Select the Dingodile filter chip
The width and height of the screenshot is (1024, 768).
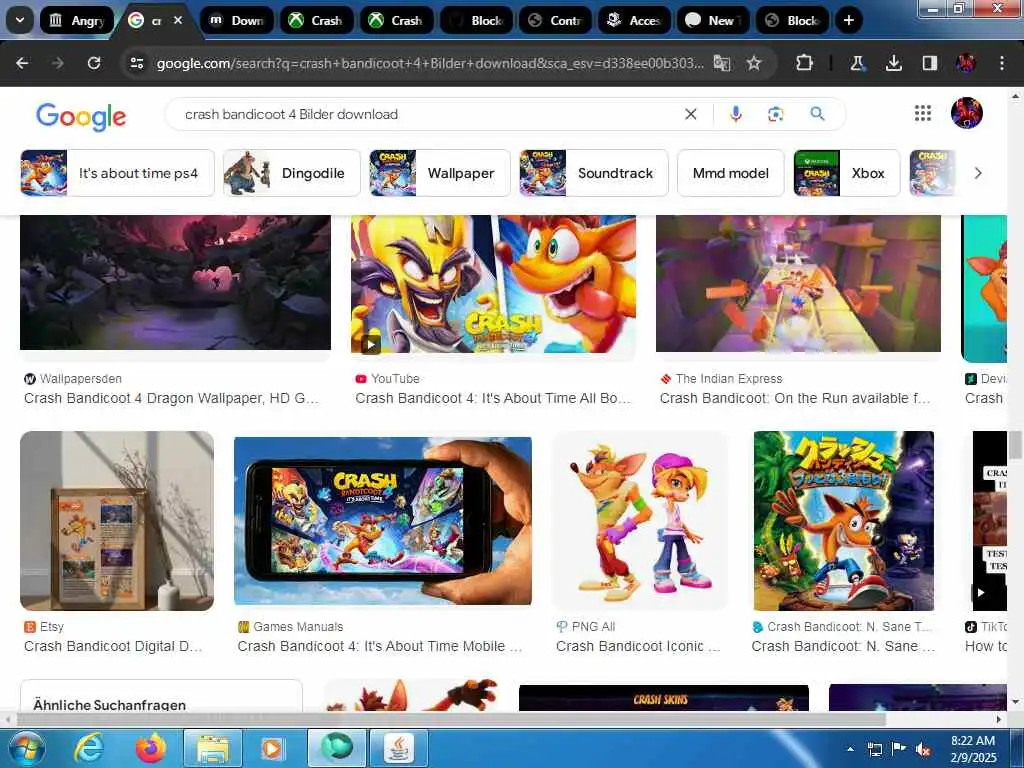point(291,173)
